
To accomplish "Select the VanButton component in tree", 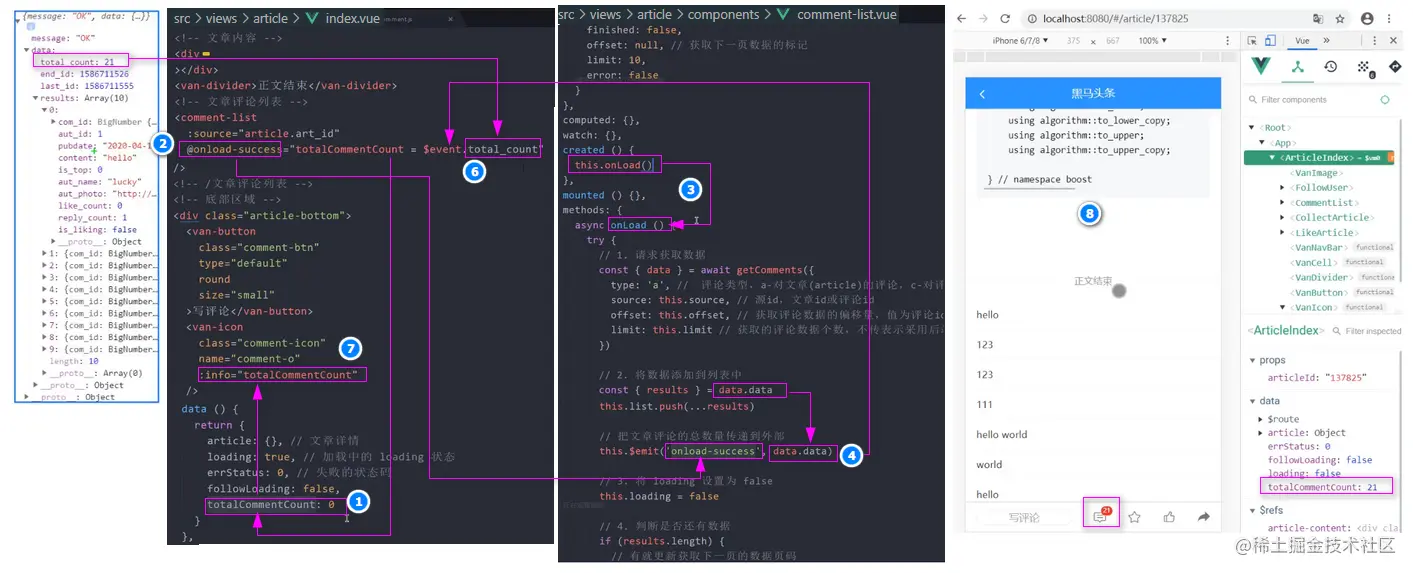I will coord(1318,292).
